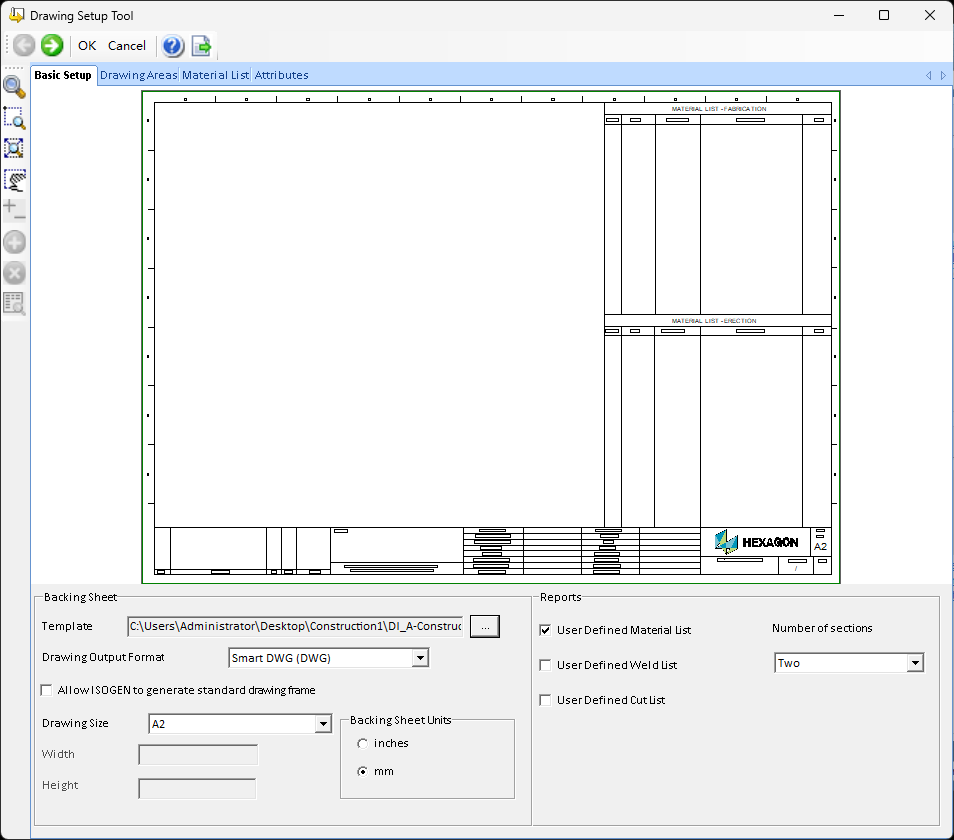Click the fit-to-view zoom icon
Screen dimensions: 954x840
tap(14, 148)
